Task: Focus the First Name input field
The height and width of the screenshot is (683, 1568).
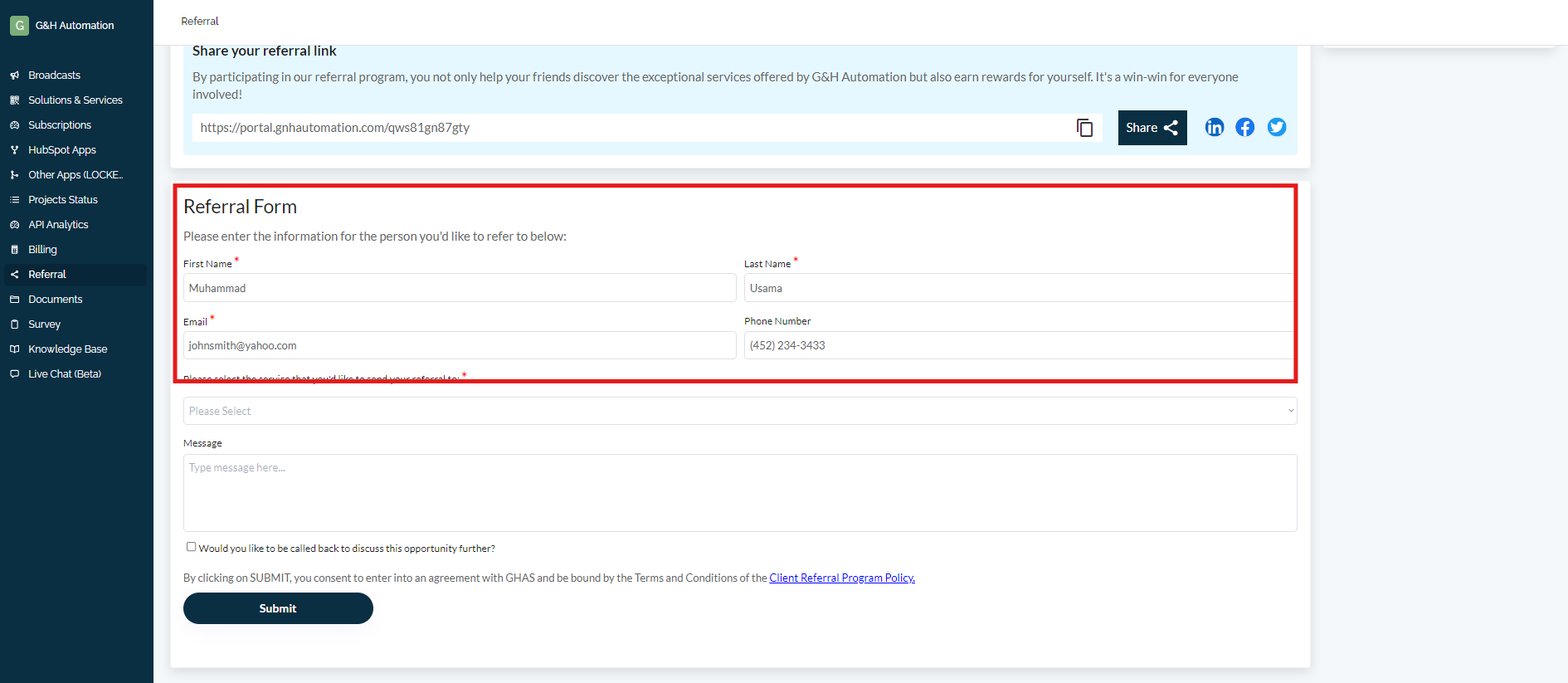Action: tap(459, 288)
